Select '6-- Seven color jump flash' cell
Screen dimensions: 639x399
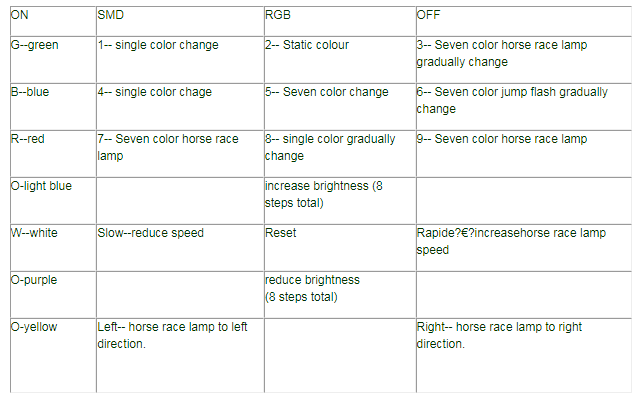524,107
